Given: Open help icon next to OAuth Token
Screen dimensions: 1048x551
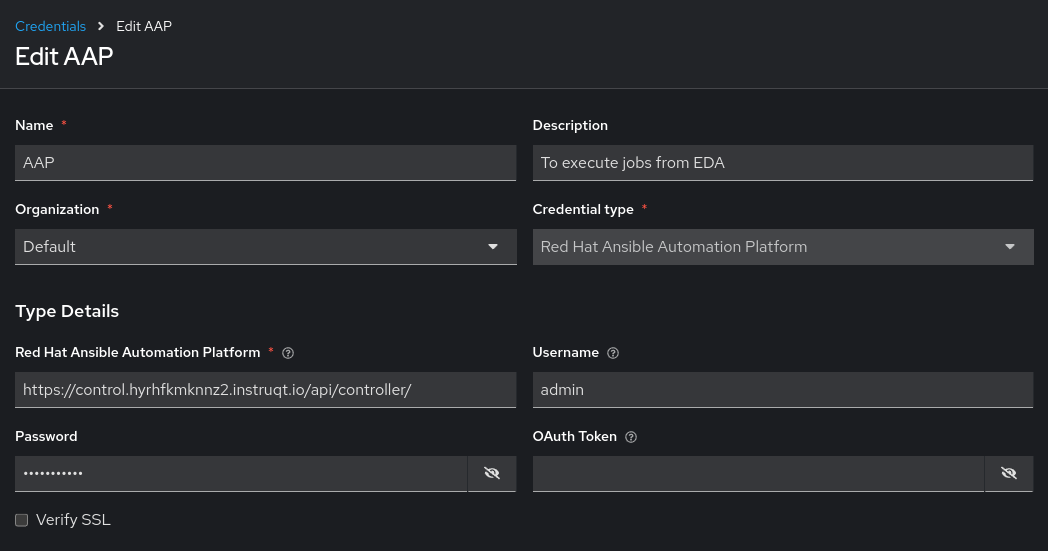Looking at the screenshot, I should [631, 437].
